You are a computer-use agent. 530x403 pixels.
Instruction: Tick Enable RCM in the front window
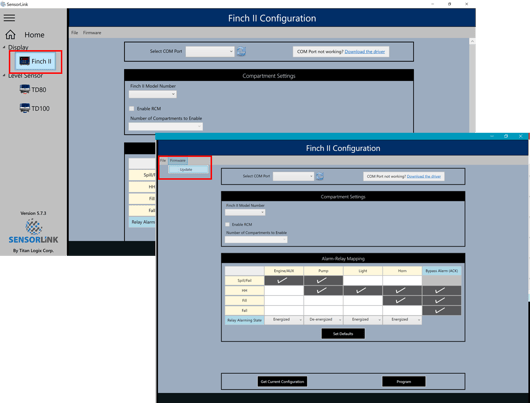click(227, 224)
